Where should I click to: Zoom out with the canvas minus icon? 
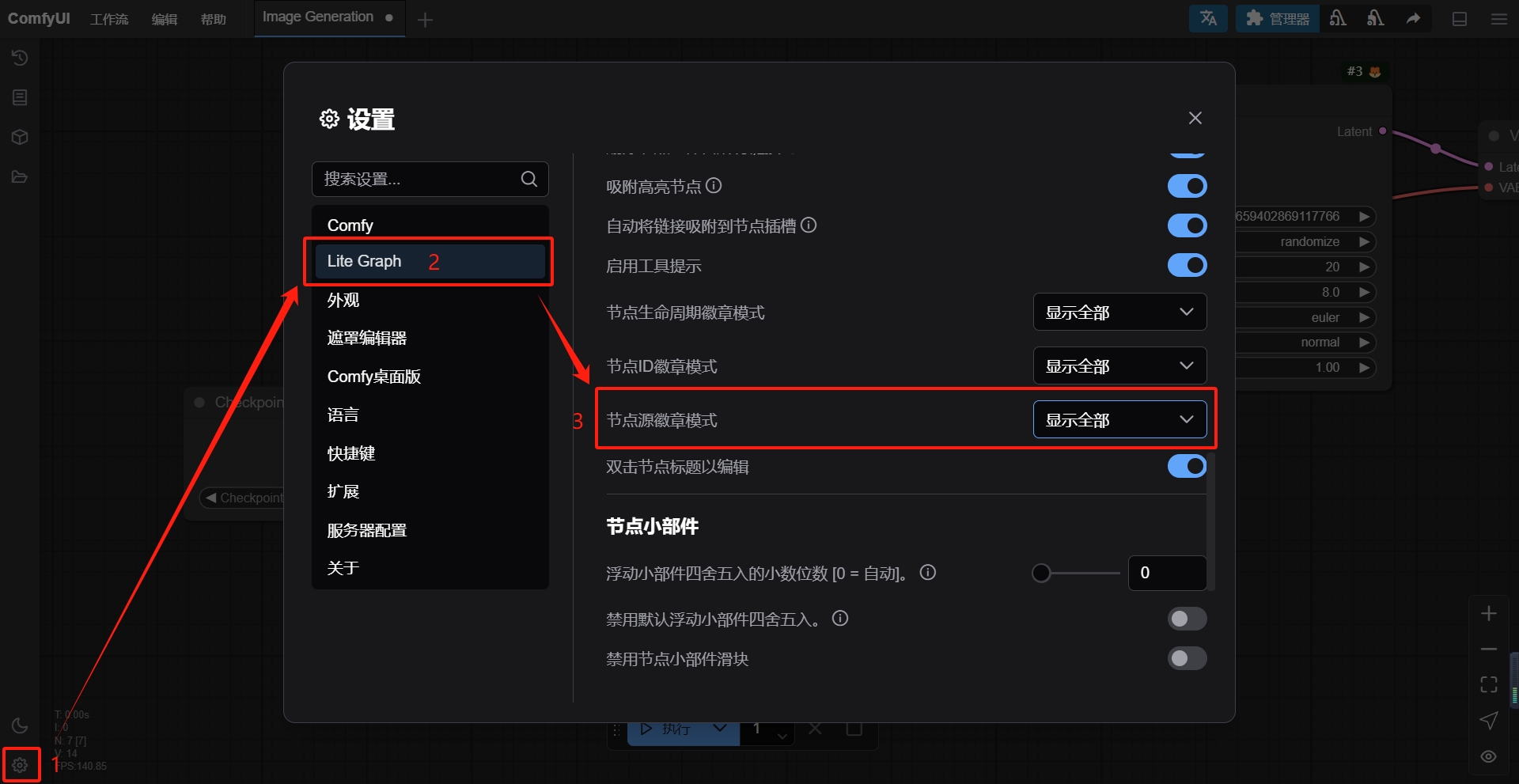click(x=1489, y=650)
